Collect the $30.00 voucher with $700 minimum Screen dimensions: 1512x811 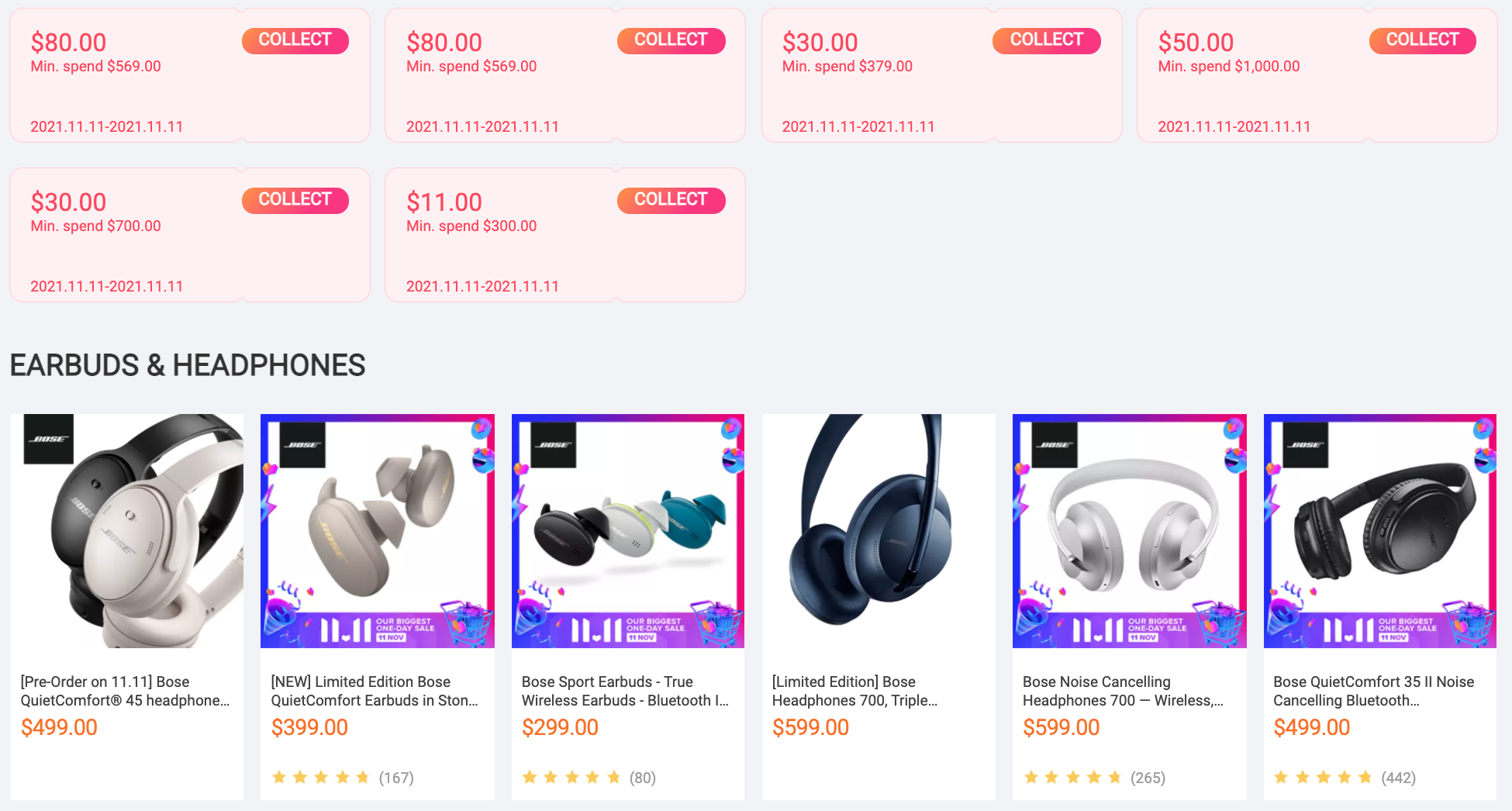[295, 200]
